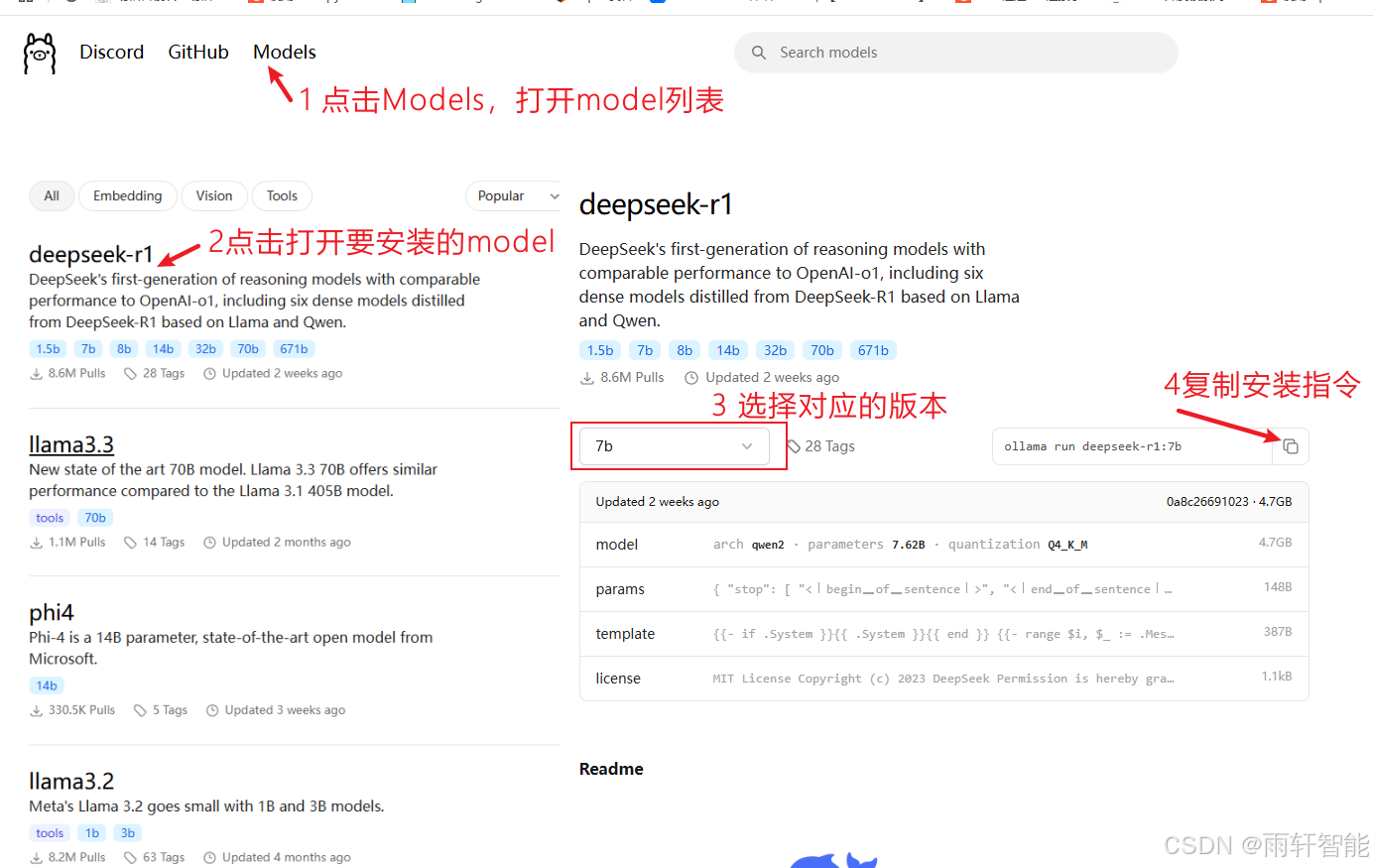
Task: Click clock icon beside Updated 4 months ago
Action: point(209,858)
